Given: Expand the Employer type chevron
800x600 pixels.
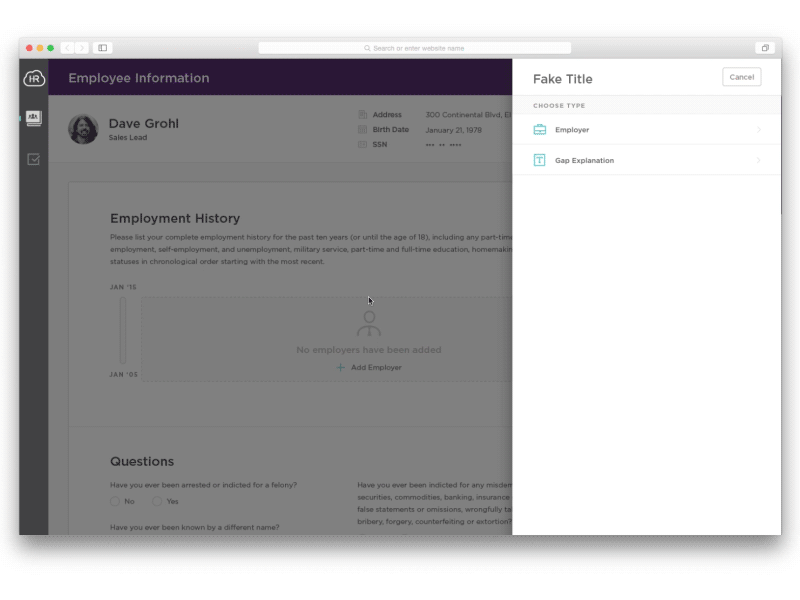Looking at the screenshot, I should pyautogui.click(x=759, y=130).
